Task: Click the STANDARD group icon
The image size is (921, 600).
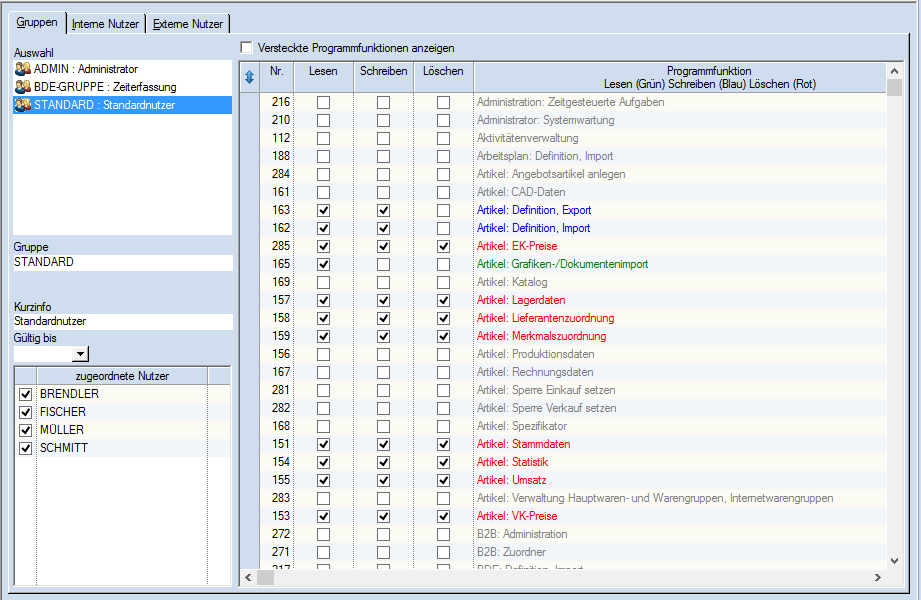Action: 22,105
